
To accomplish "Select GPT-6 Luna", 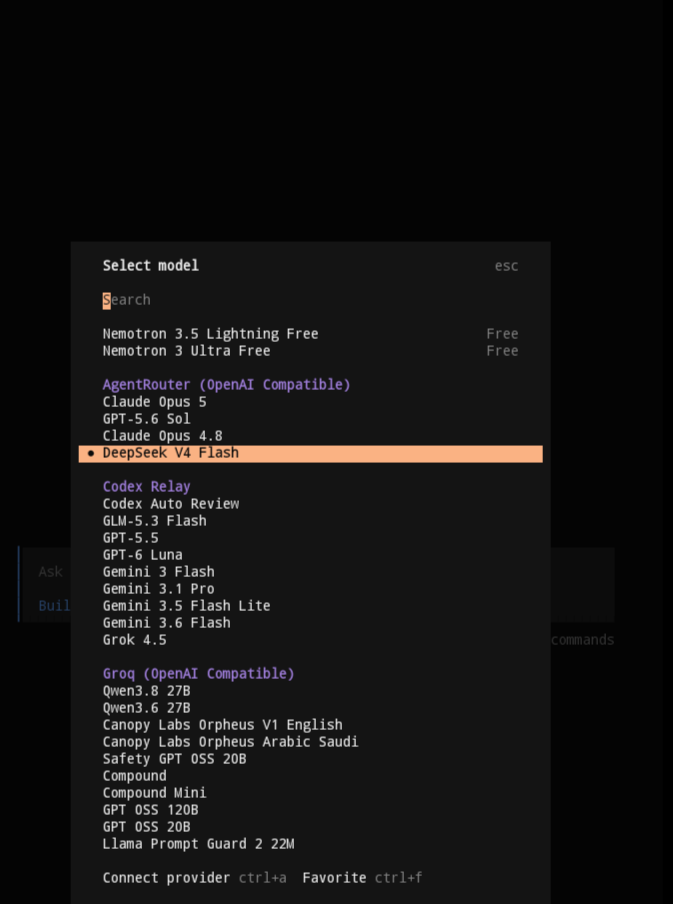I will pos(310,555).
